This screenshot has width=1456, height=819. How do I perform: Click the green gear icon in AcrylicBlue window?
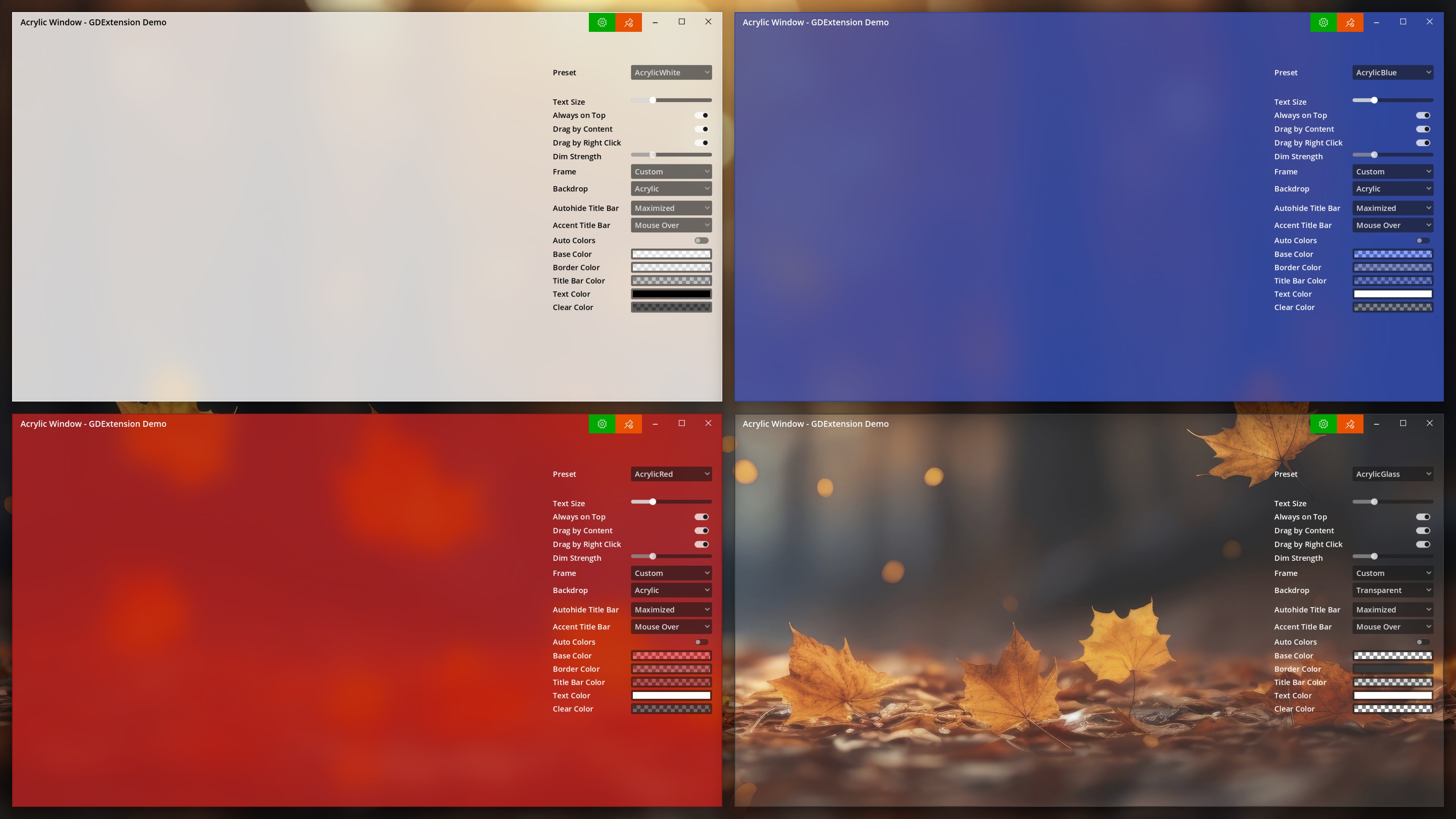[1323, 22]
